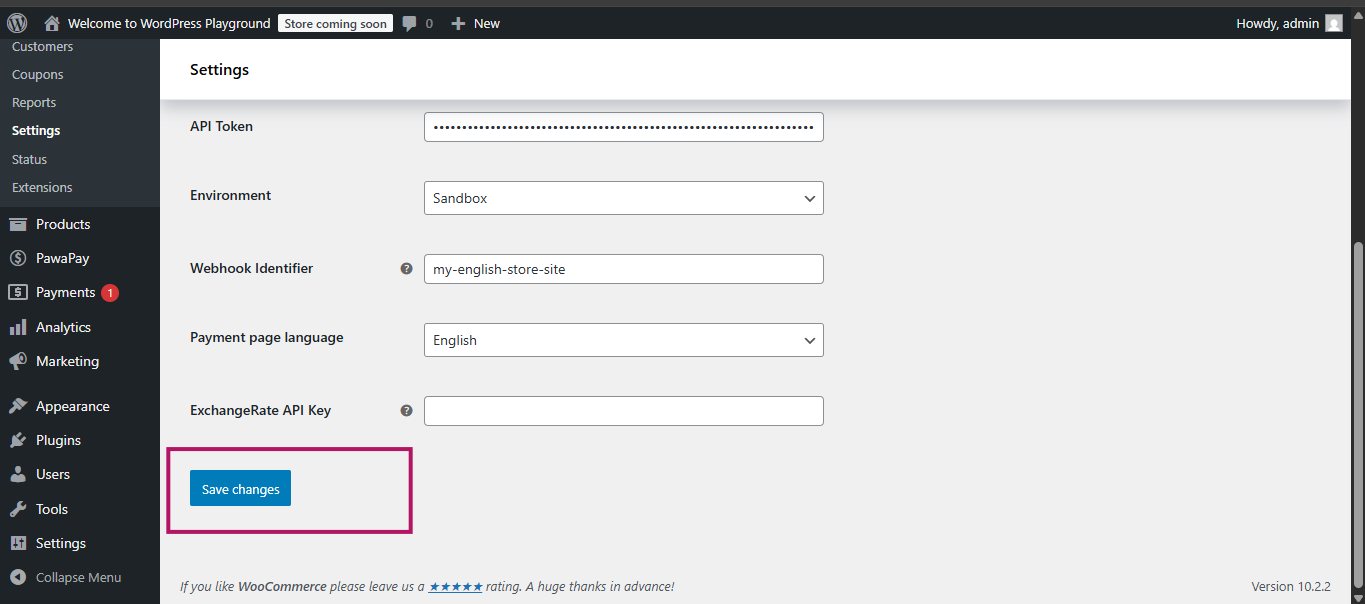Viewport: 1365px width, 604px height.
Task: Click the PawaPay dollar icon
Action: (x=18, y=258)
